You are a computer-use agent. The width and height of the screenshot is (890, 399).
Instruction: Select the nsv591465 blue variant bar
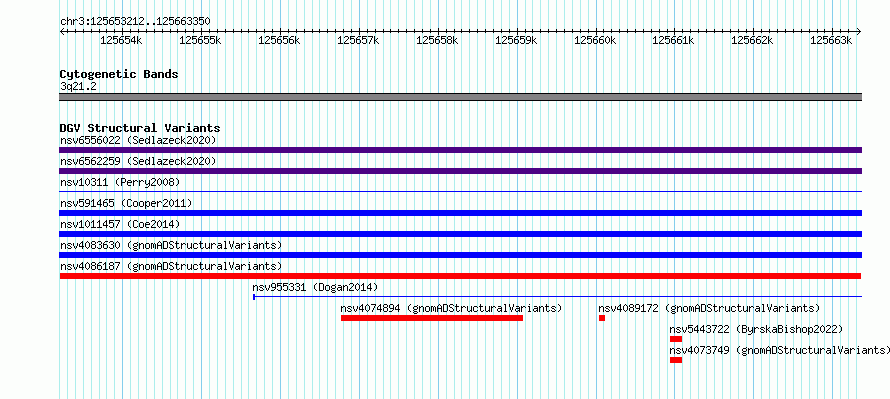(460, 213)
